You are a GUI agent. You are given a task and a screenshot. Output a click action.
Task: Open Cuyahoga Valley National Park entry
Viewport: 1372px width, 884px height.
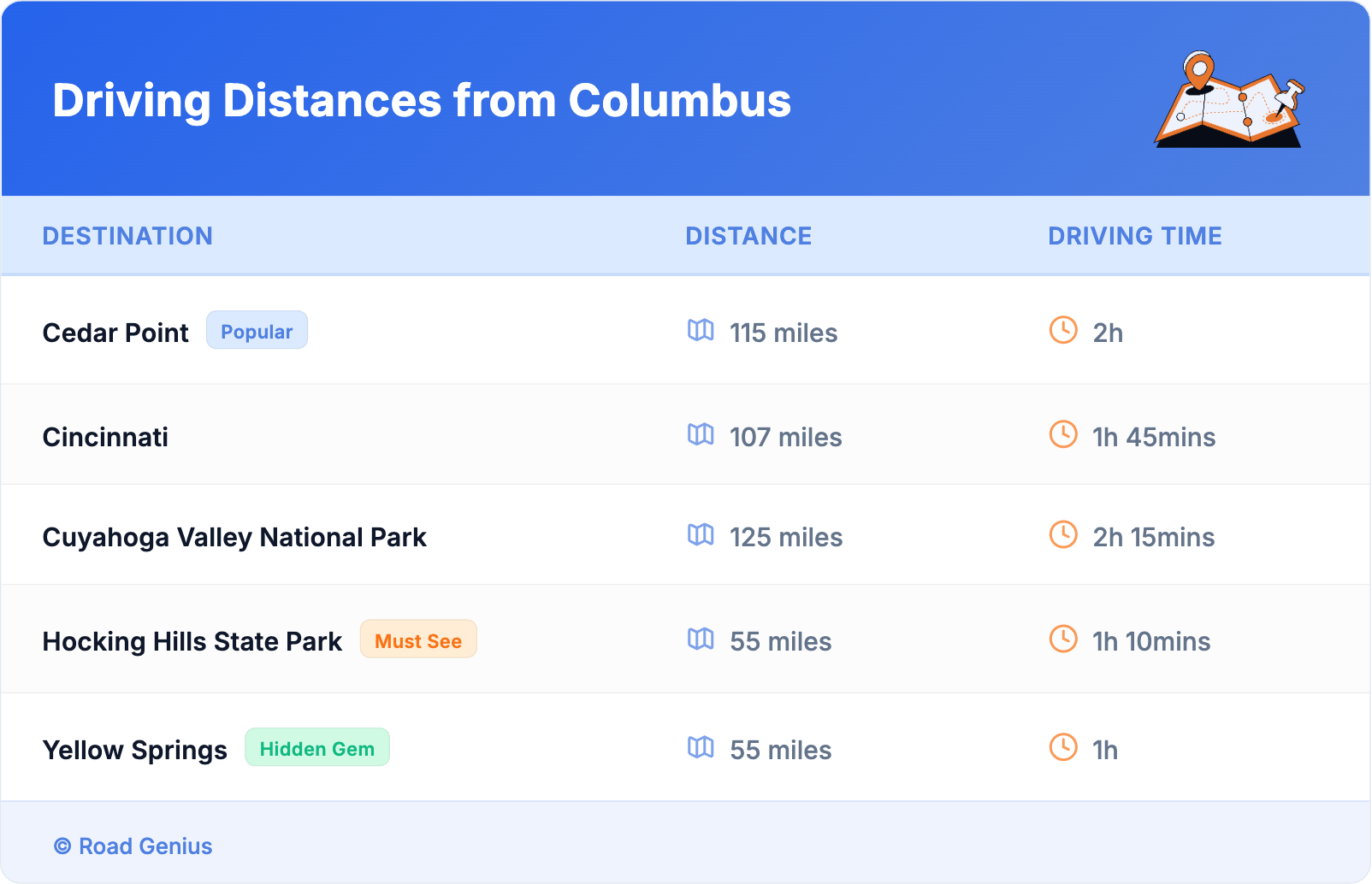point(234,537)
